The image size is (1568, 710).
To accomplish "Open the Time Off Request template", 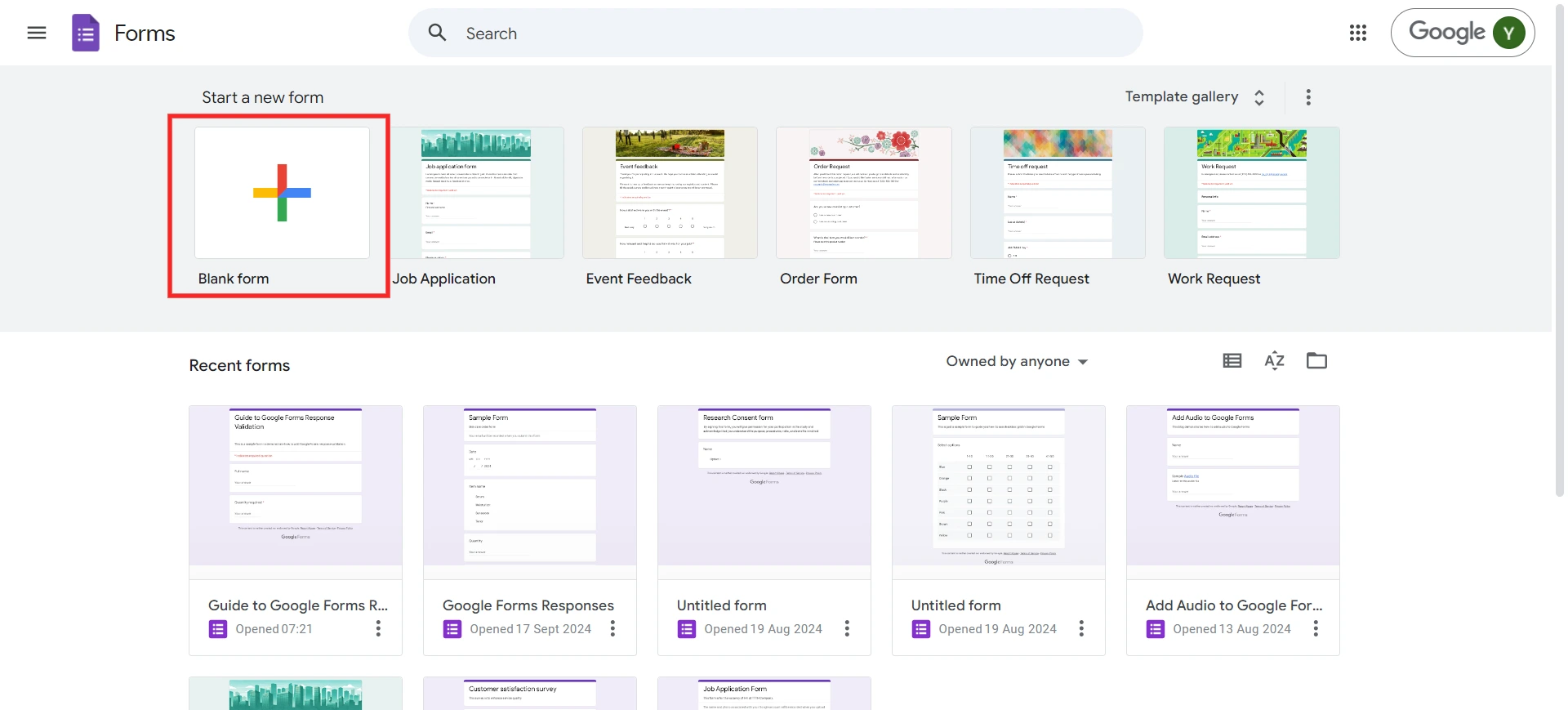I will click(x=1058, y=193).
